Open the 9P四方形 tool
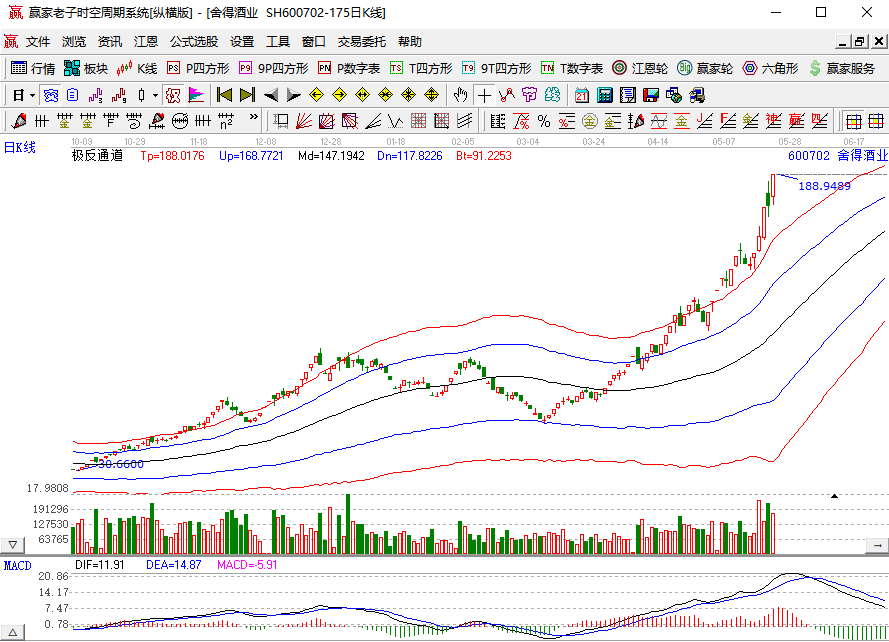 click(273, 69)
